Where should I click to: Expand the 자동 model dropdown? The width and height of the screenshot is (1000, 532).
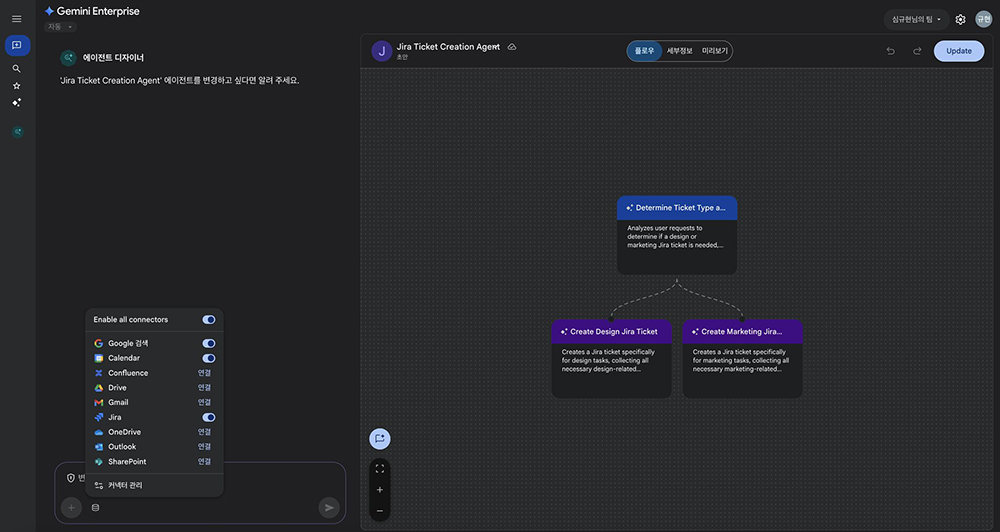tap(61, 27)
